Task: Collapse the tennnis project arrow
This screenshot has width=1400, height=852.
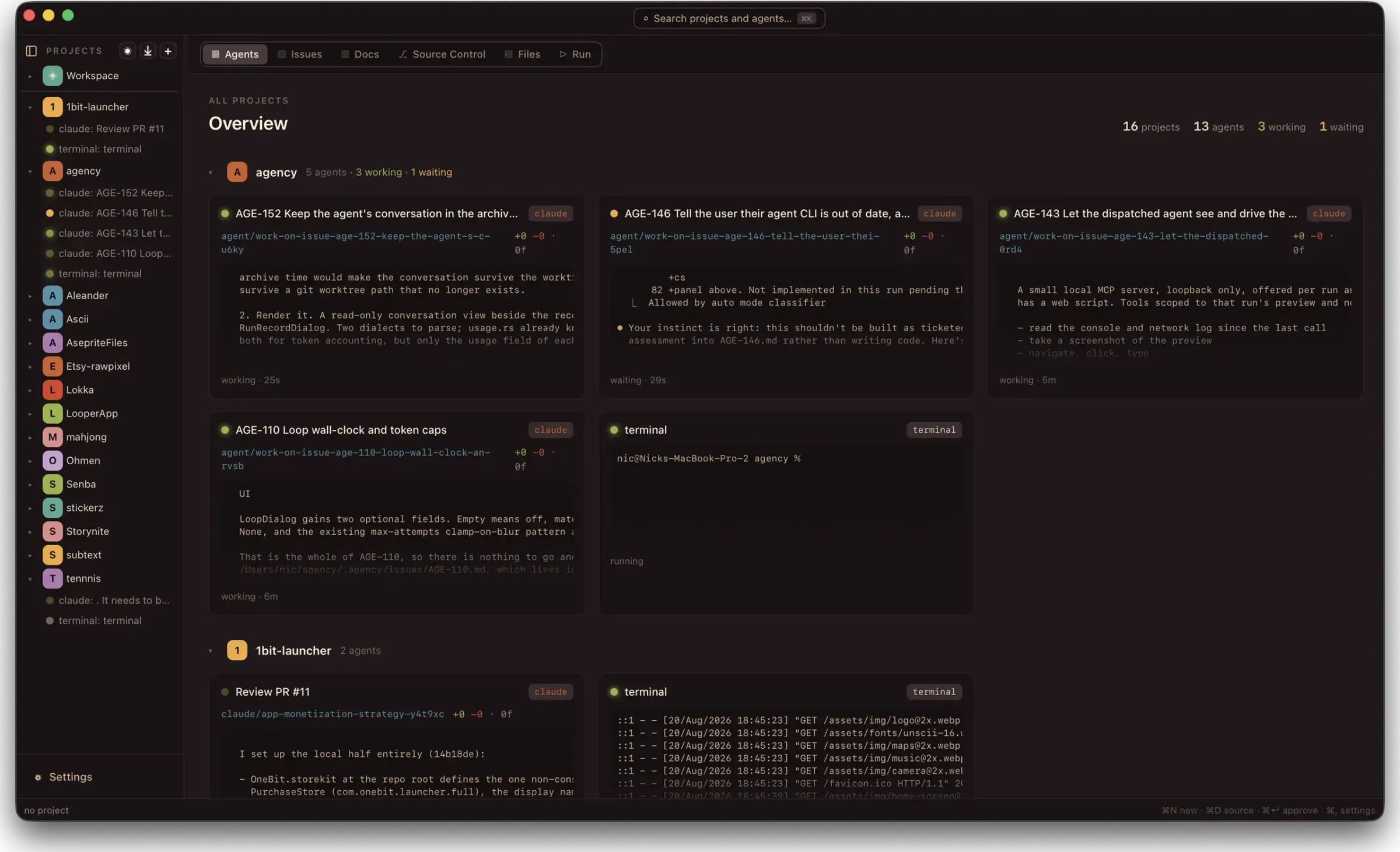Action: tap(30, 579)
